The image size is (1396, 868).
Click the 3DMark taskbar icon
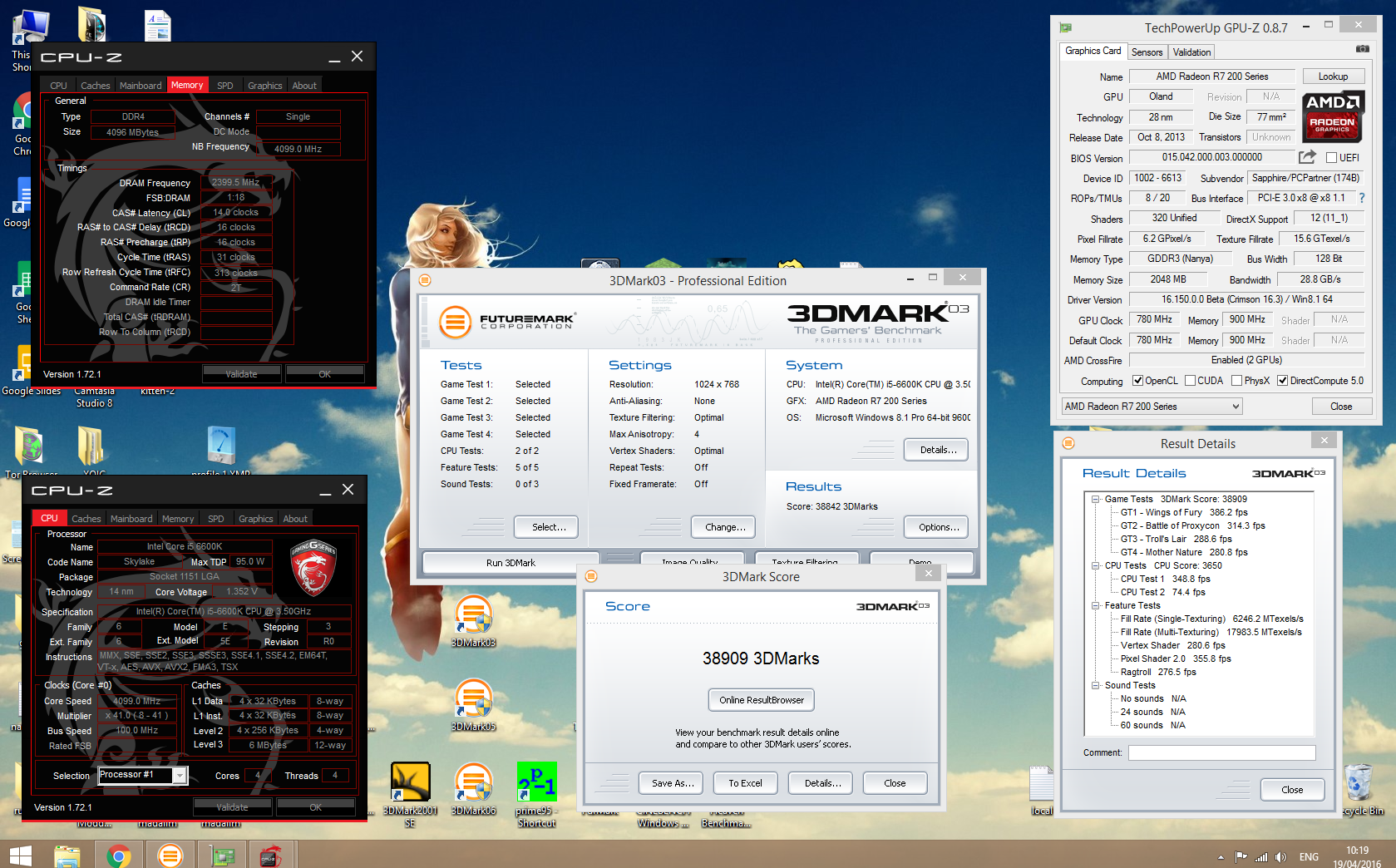click(x=170, y=855)
